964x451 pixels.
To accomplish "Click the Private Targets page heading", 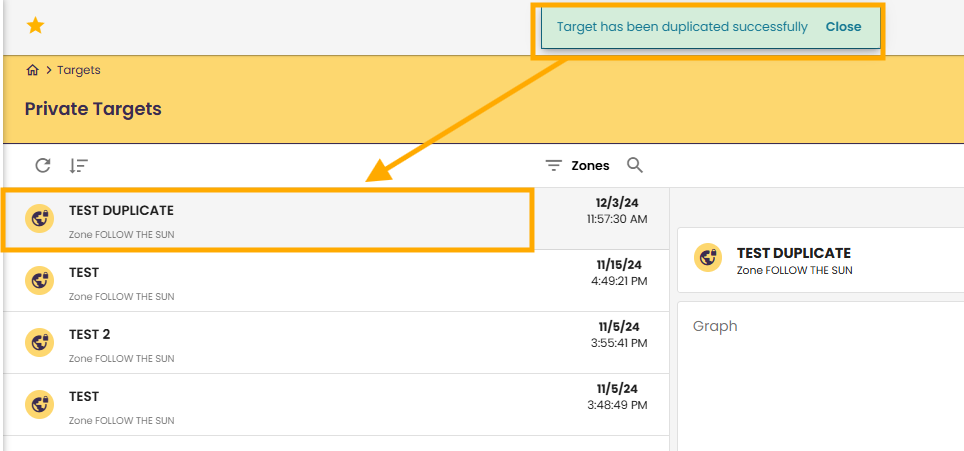I will 93,109.
